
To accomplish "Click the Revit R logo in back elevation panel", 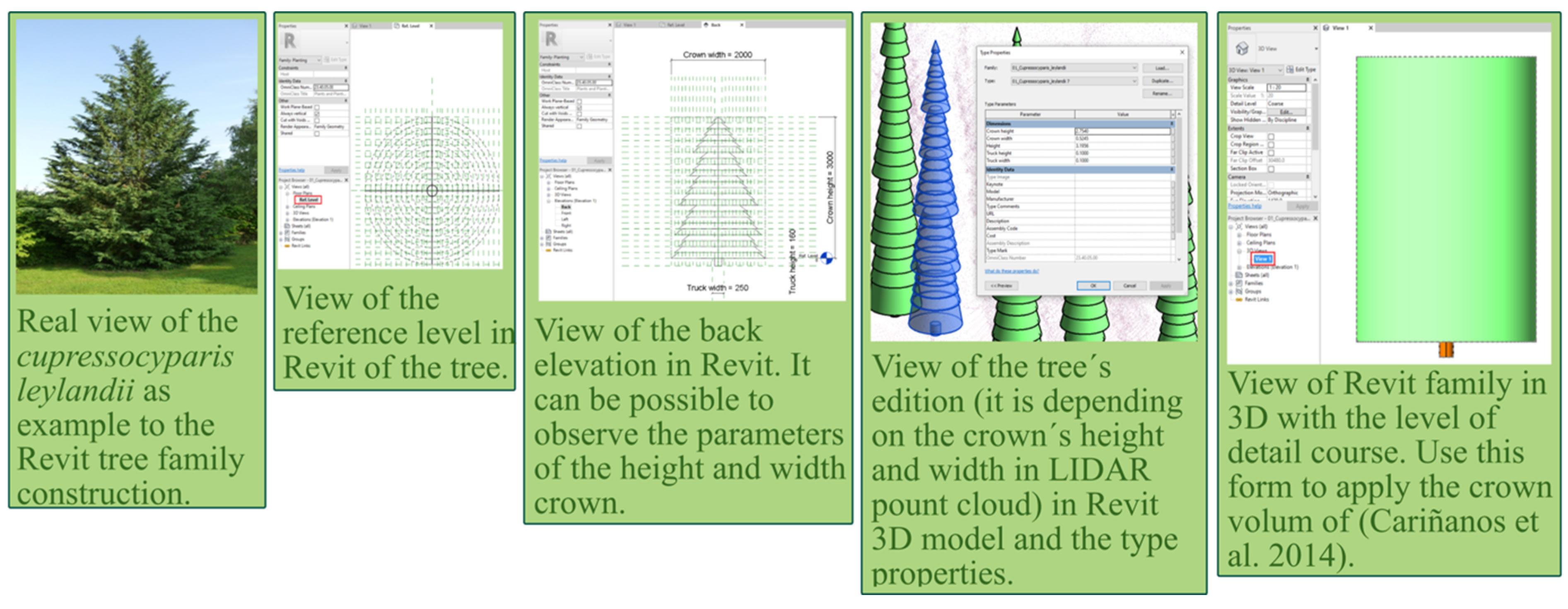I will click(551, 40).
